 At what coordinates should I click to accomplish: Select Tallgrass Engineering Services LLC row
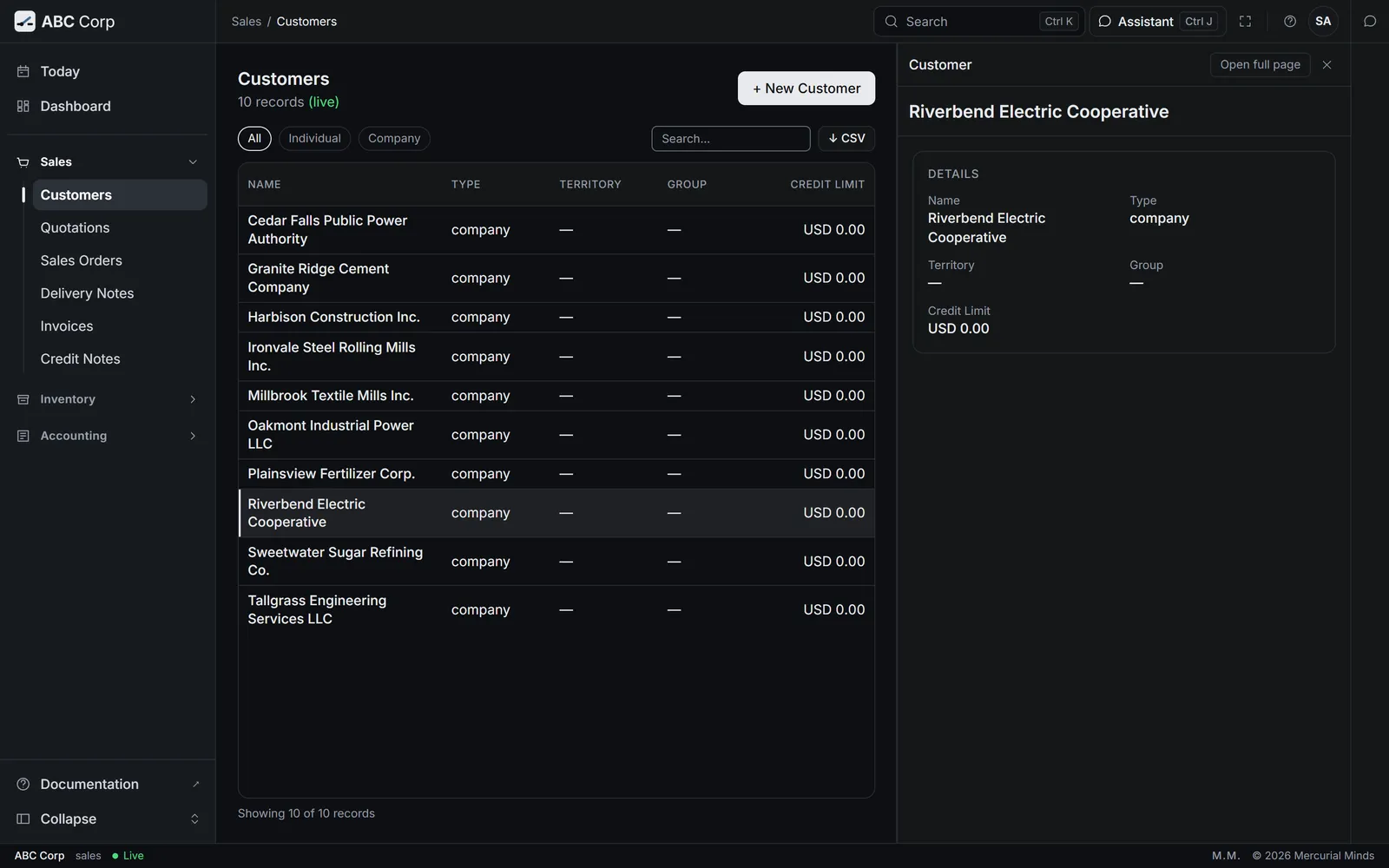(x=556, y=610)
